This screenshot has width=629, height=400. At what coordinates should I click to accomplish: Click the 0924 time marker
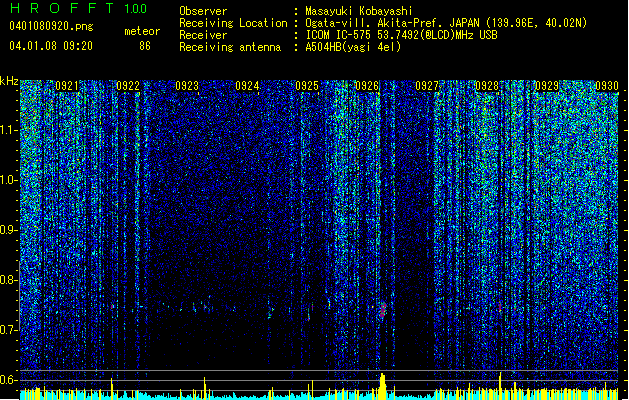coord(247,86)
